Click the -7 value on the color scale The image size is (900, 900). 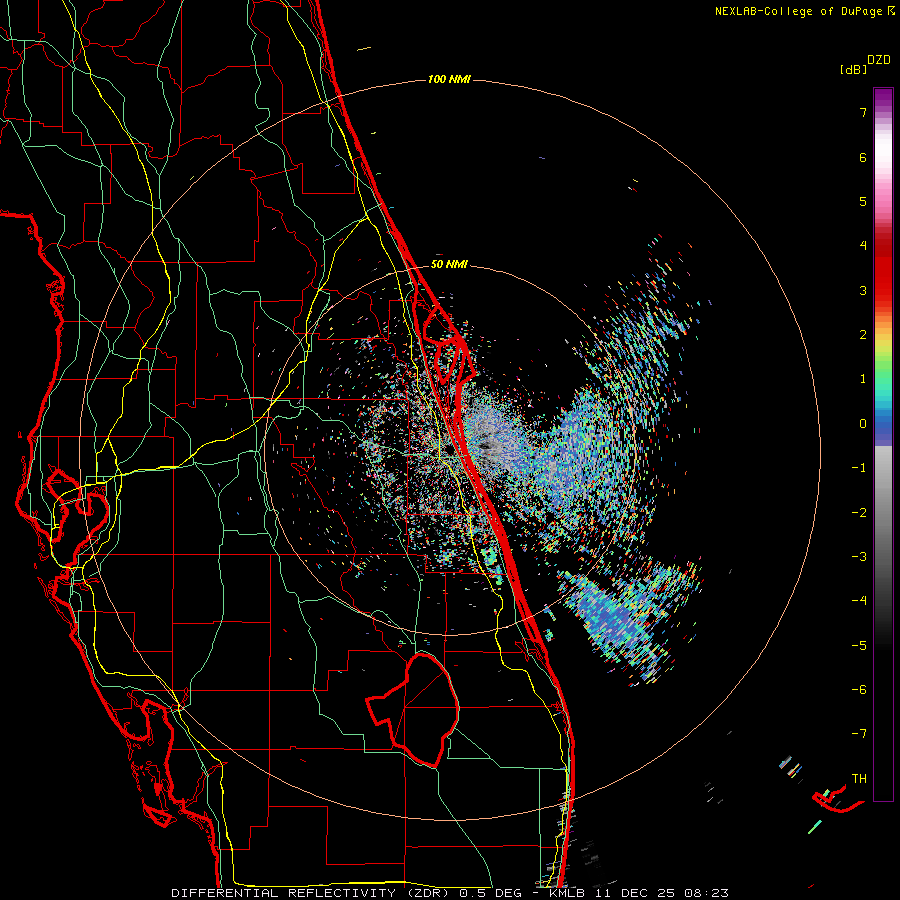coord(859,734)
